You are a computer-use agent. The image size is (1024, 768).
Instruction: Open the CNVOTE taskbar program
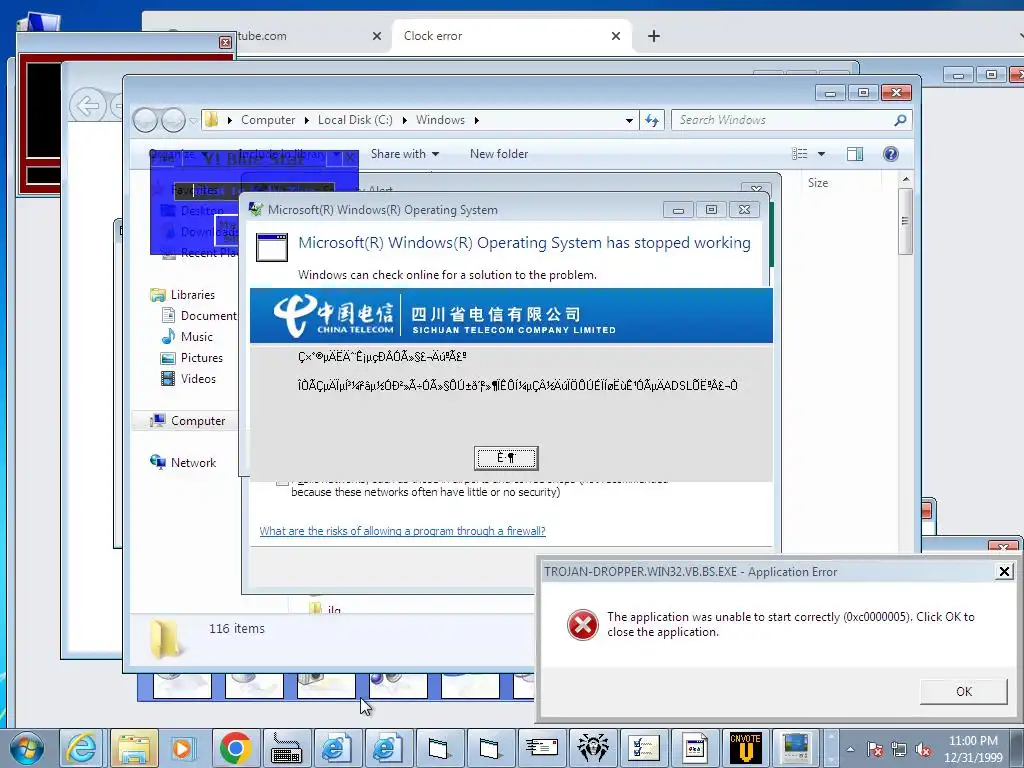click(x=745, y=748)
